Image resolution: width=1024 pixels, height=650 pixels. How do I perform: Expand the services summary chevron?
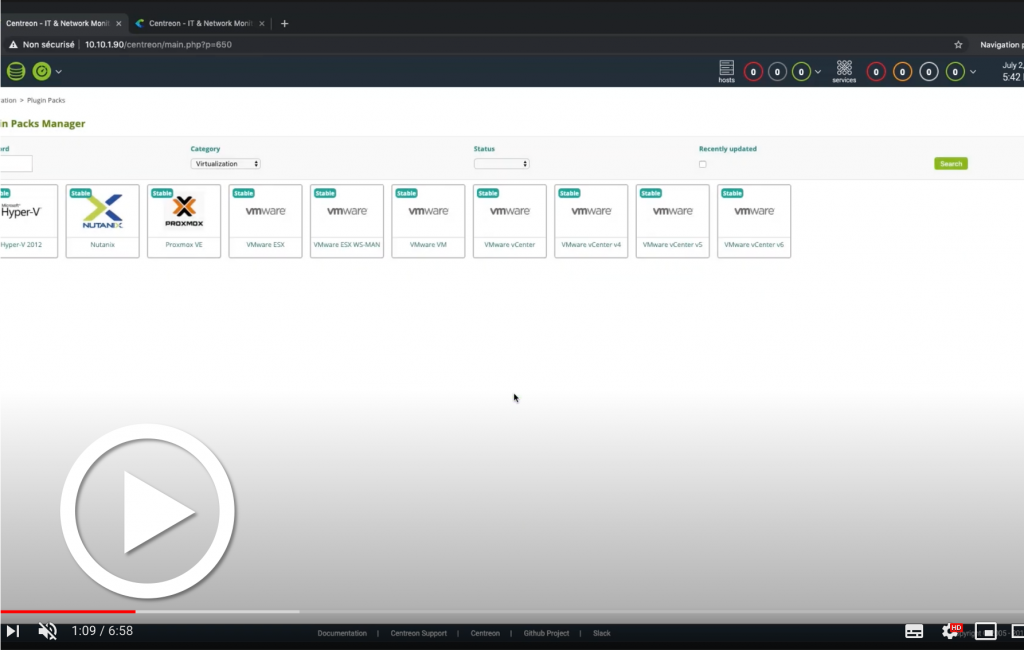(x=973, y=72)
